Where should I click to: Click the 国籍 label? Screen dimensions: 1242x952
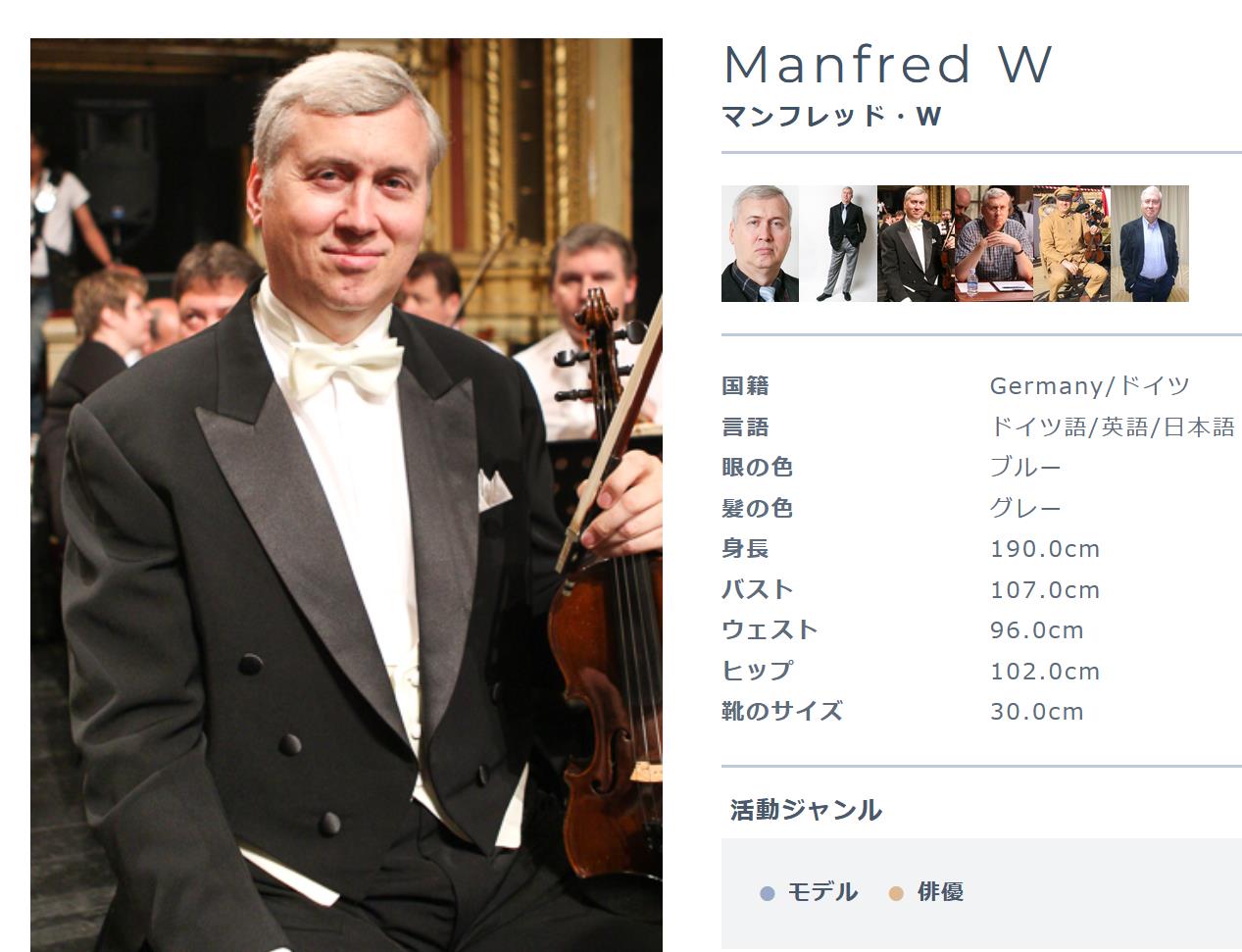click(745, 385)
